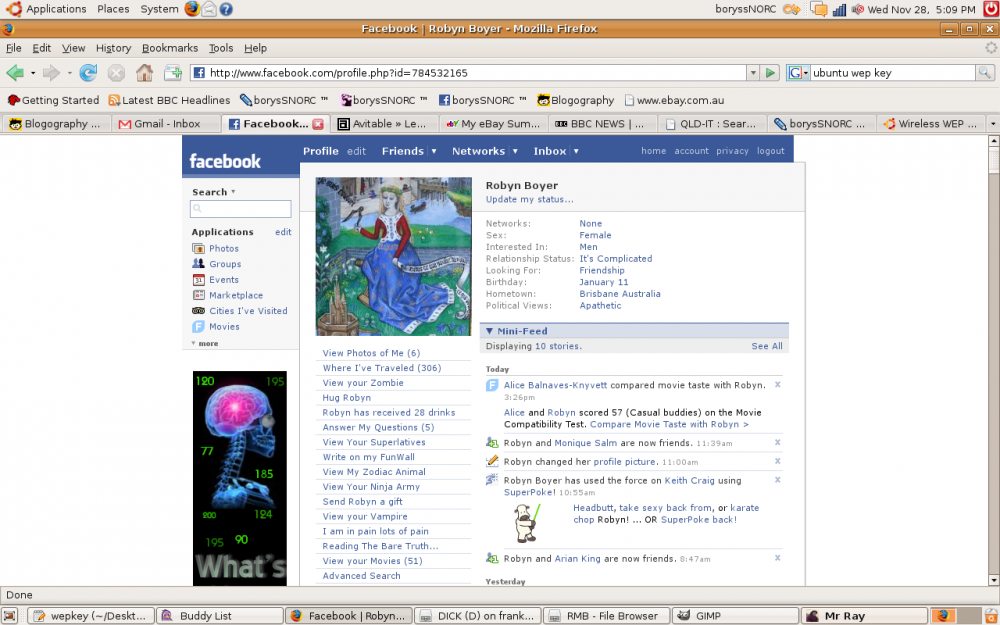
Task: Expand the Search options triangle
Action: point(233,192)
